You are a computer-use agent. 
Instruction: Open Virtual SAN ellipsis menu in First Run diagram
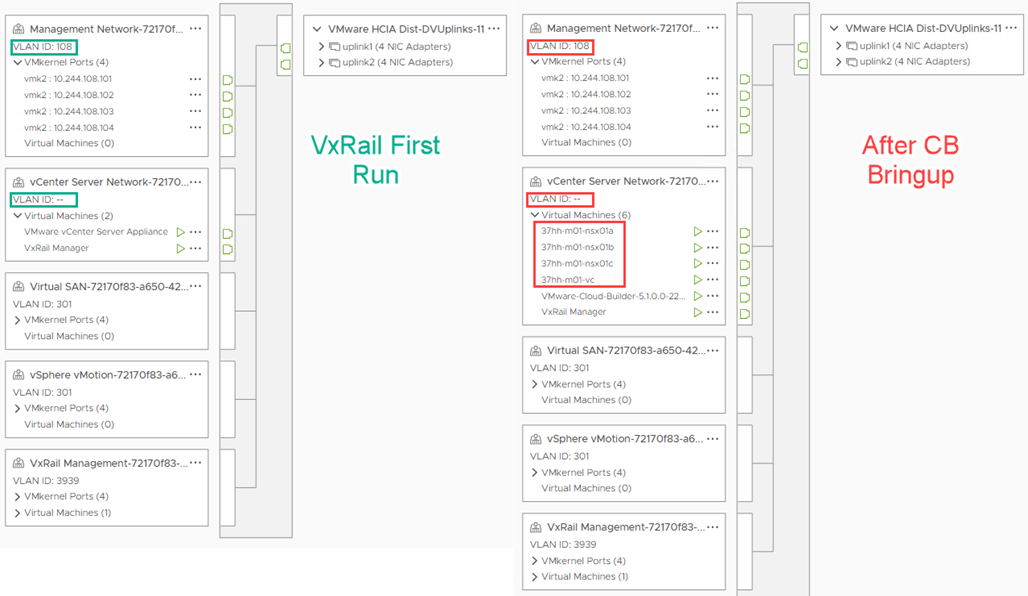click(195, 287)
